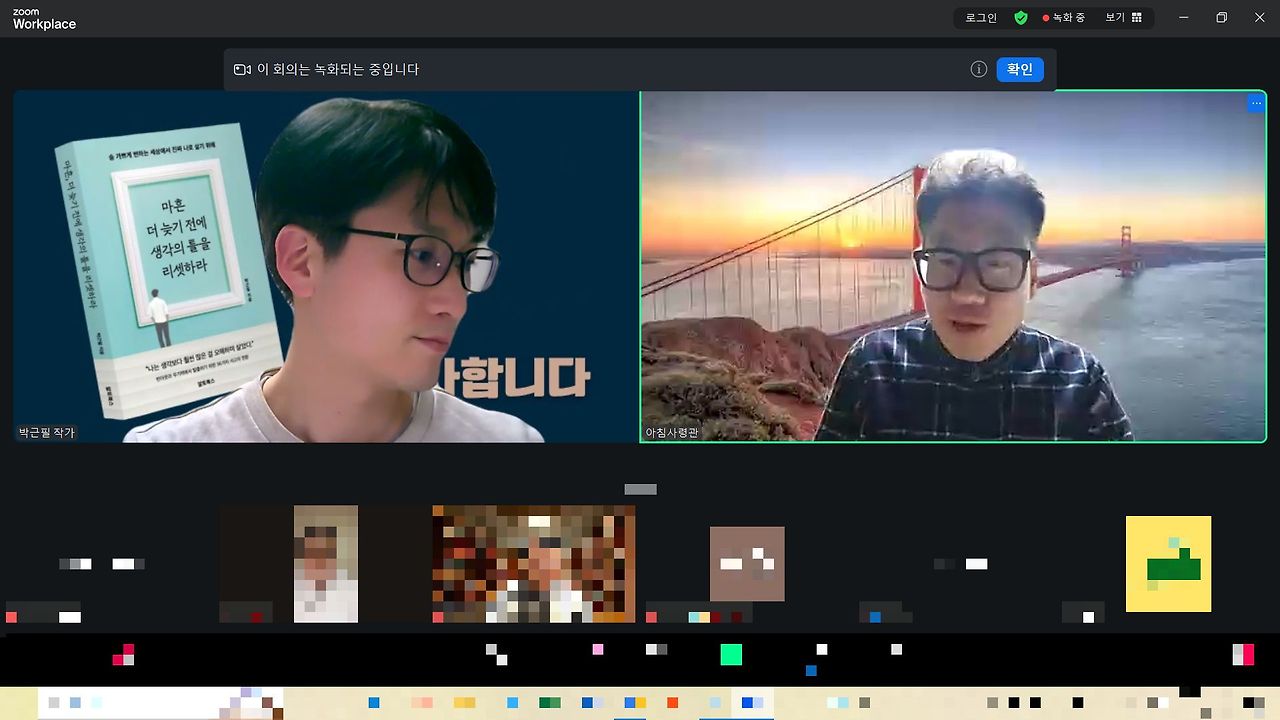
Task: Click 로그인 in the title bar
Action: point(981,18)
